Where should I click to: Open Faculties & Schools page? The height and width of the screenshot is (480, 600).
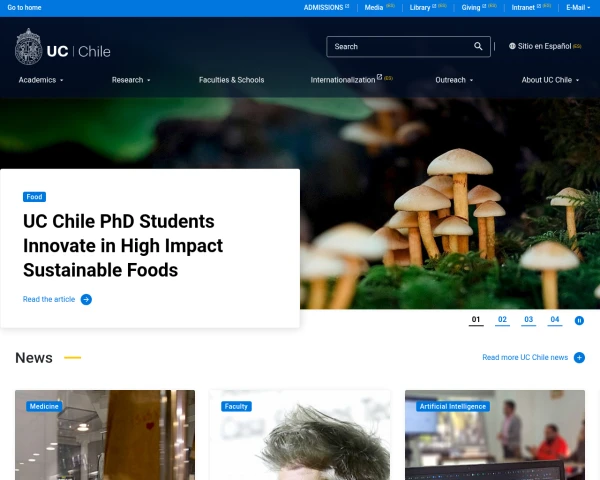point(232,80)
